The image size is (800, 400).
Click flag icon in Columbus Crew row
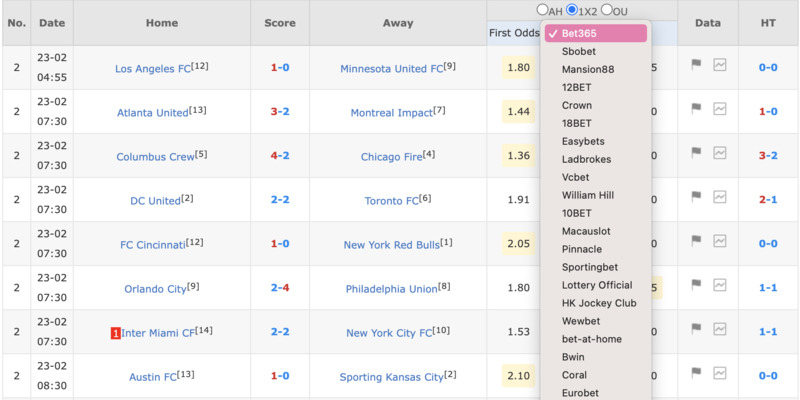coord(696,153)
